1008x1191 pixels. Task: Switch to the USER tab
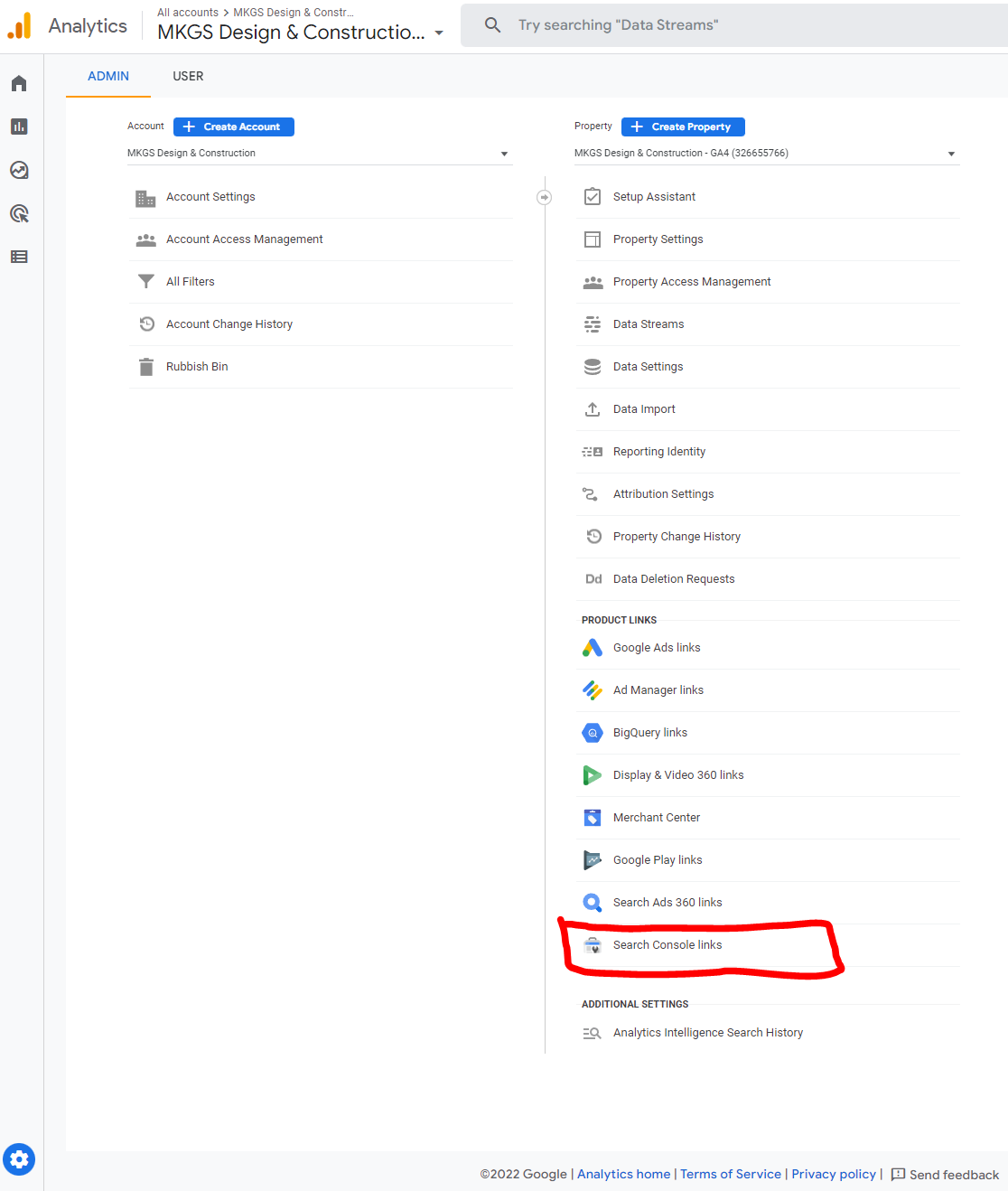(x=188, y=77)
